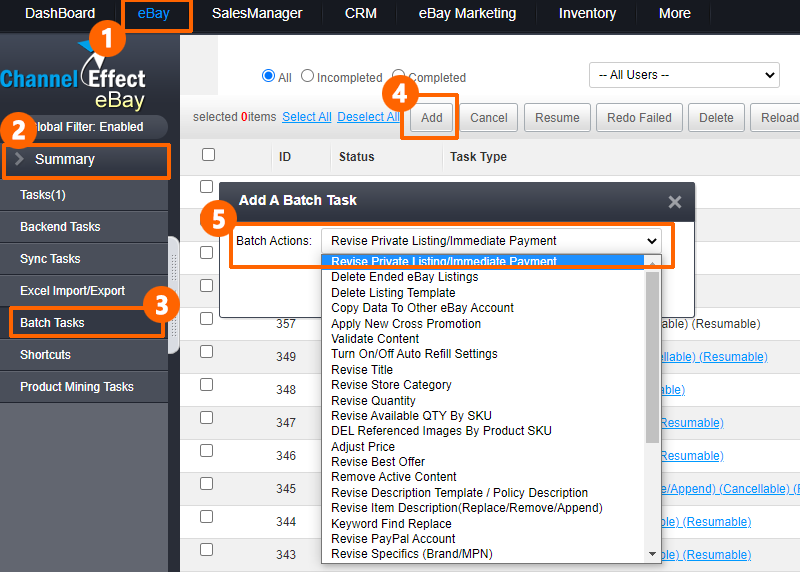This screenshot has width=800, height=572.
Task: Open the eBay Marketing tab
Action: click(467, 13)
